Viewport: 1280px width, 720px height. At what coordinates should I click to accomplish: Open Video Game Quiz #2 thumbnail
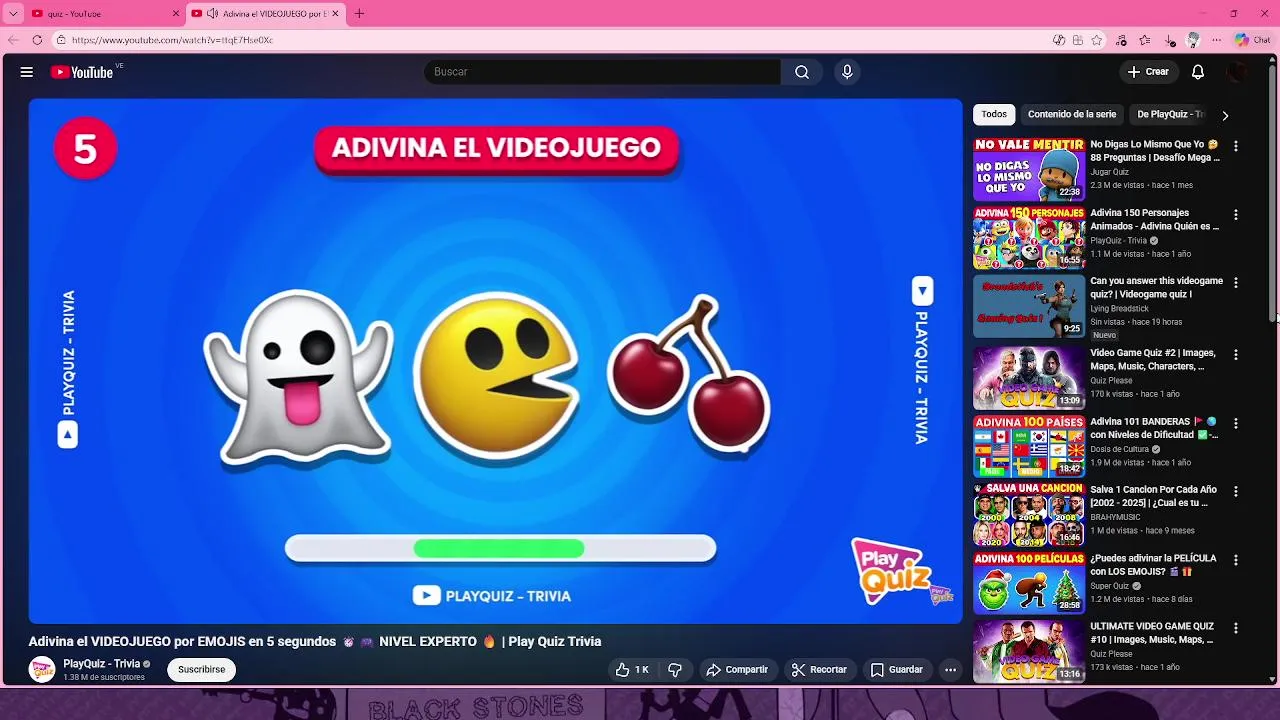1029,378
